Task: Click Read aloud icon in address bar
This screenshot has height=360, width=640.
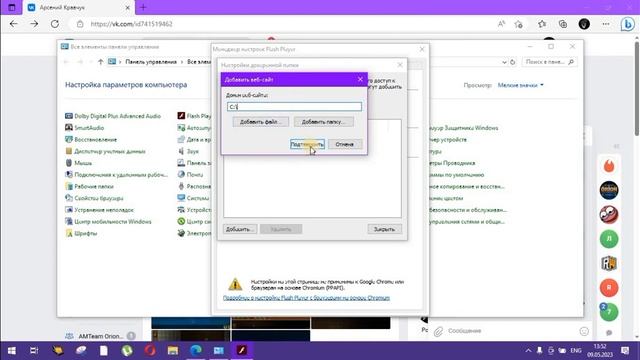Action: [501, 24]
